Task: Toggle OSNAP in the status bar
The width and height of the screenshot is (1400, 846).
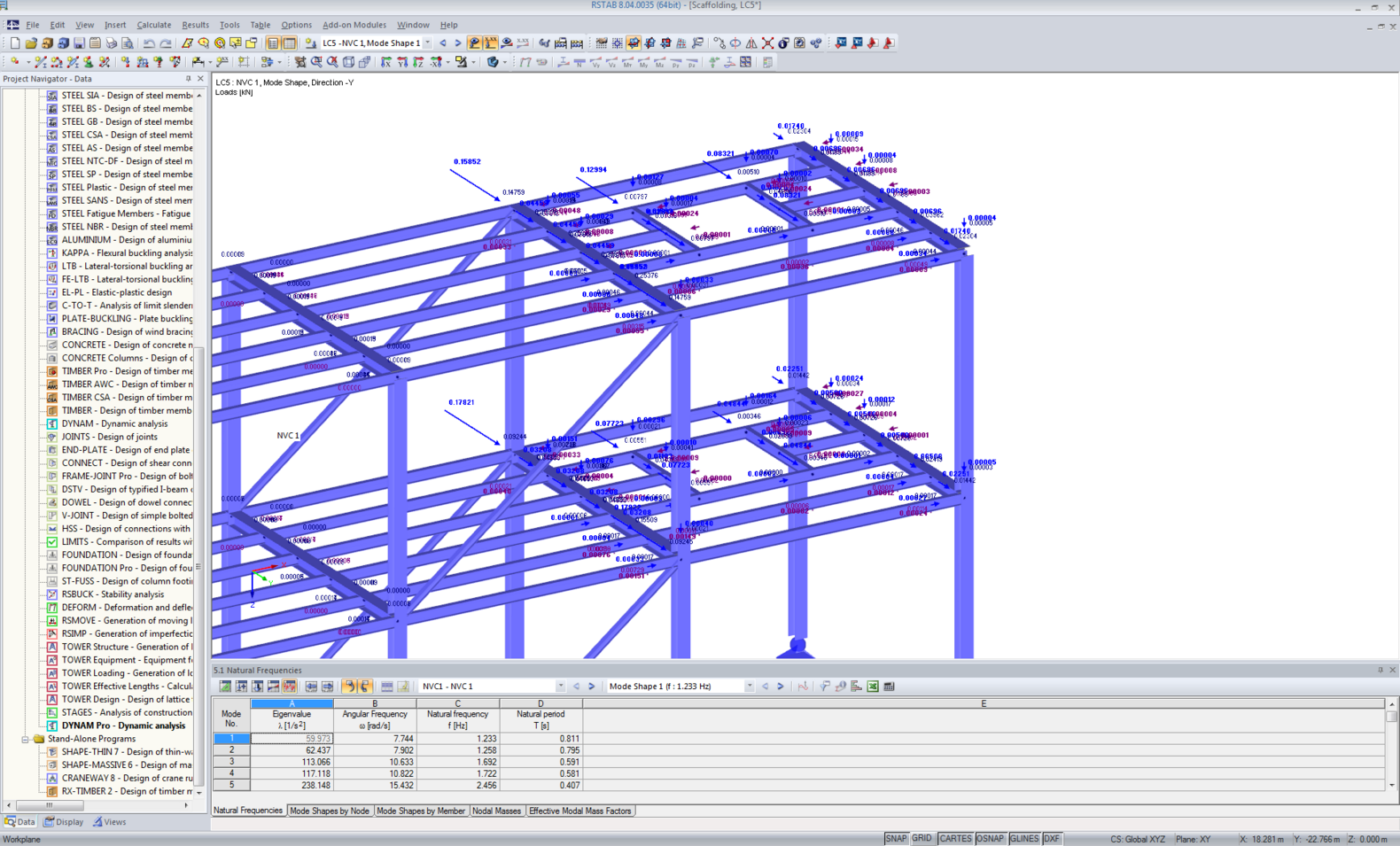Action: pyautogui.click(x=990, y=839)
